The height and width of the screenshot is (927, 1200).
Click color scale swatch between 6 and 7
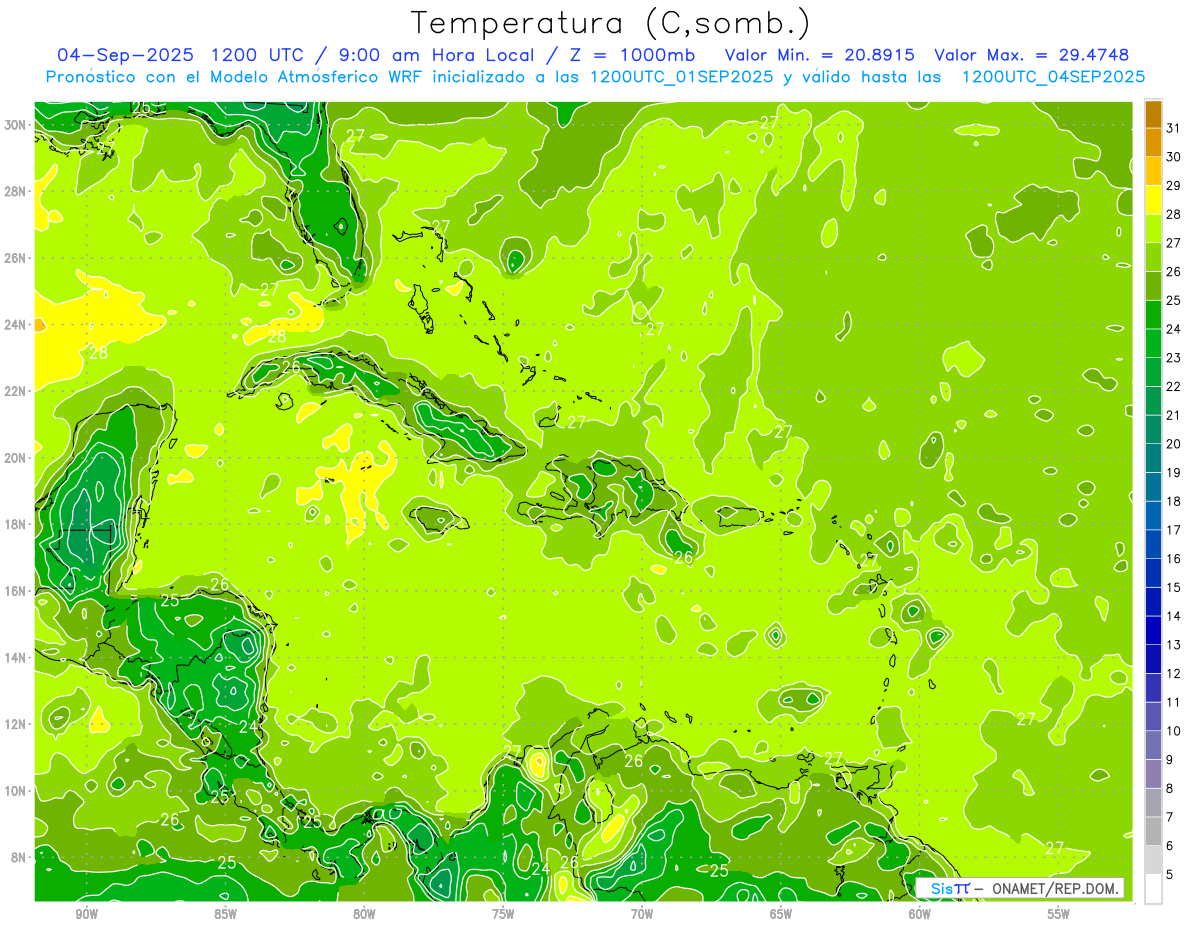pyautogui.click(x=1153, y=831)
